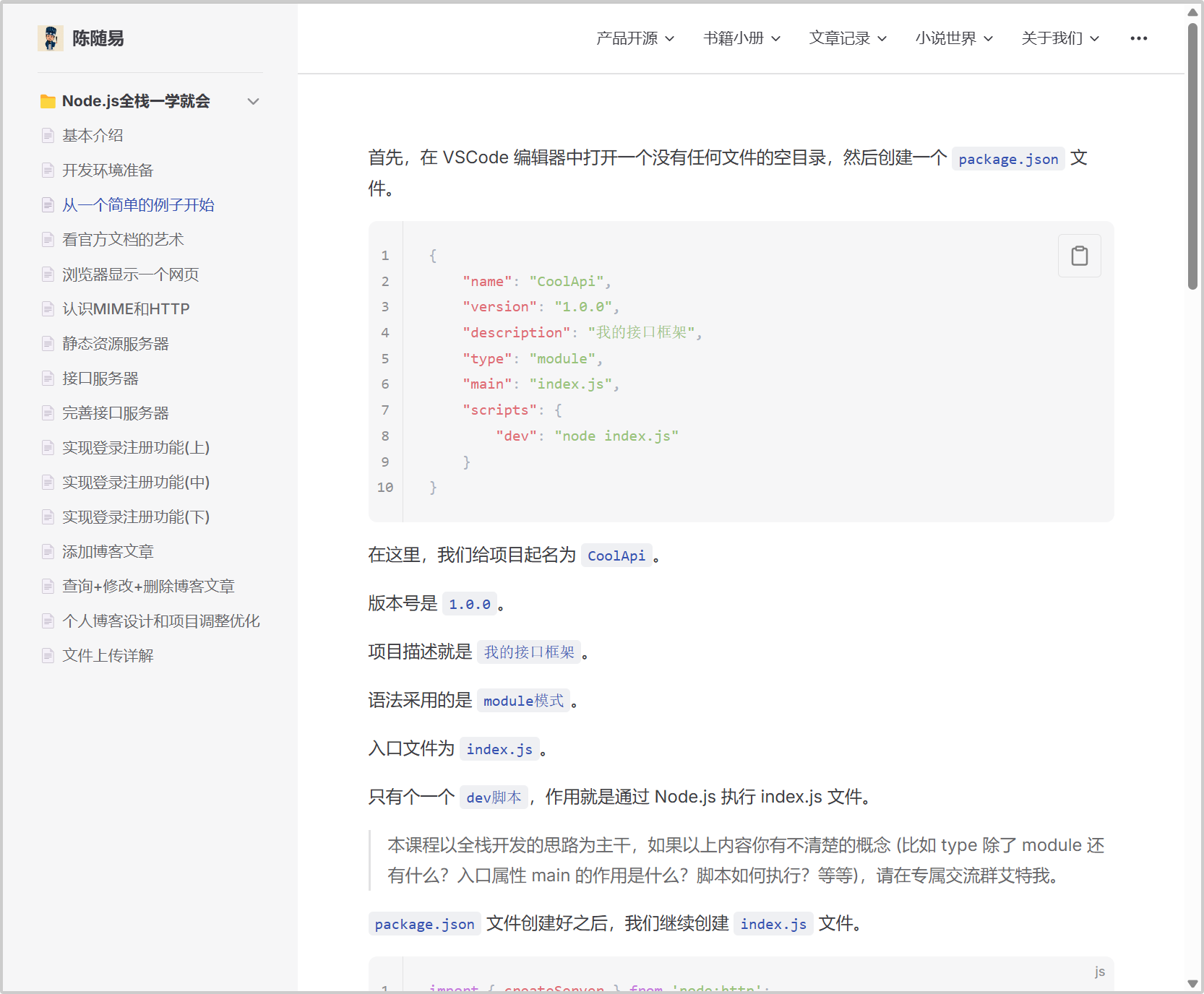Open the 实现登录注册功能(下) chapter
The image size is (1204, 994).
(136, 517)
